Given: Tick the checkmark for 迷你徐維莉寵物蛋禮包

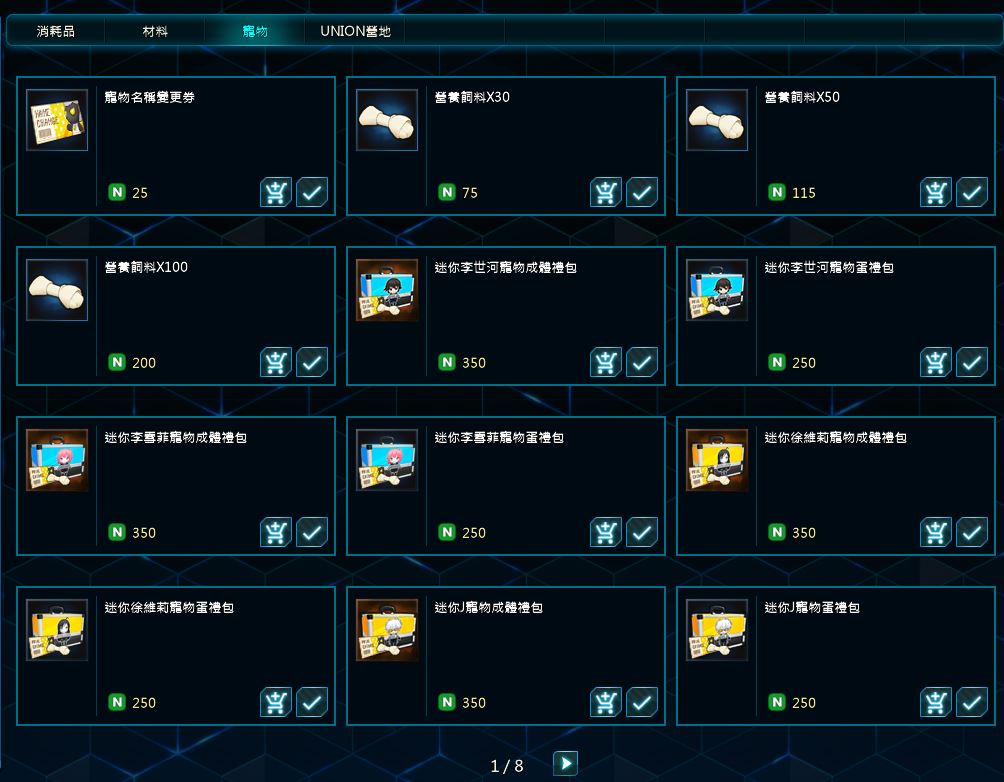Looking at the screenshot, I should (312, 702).
